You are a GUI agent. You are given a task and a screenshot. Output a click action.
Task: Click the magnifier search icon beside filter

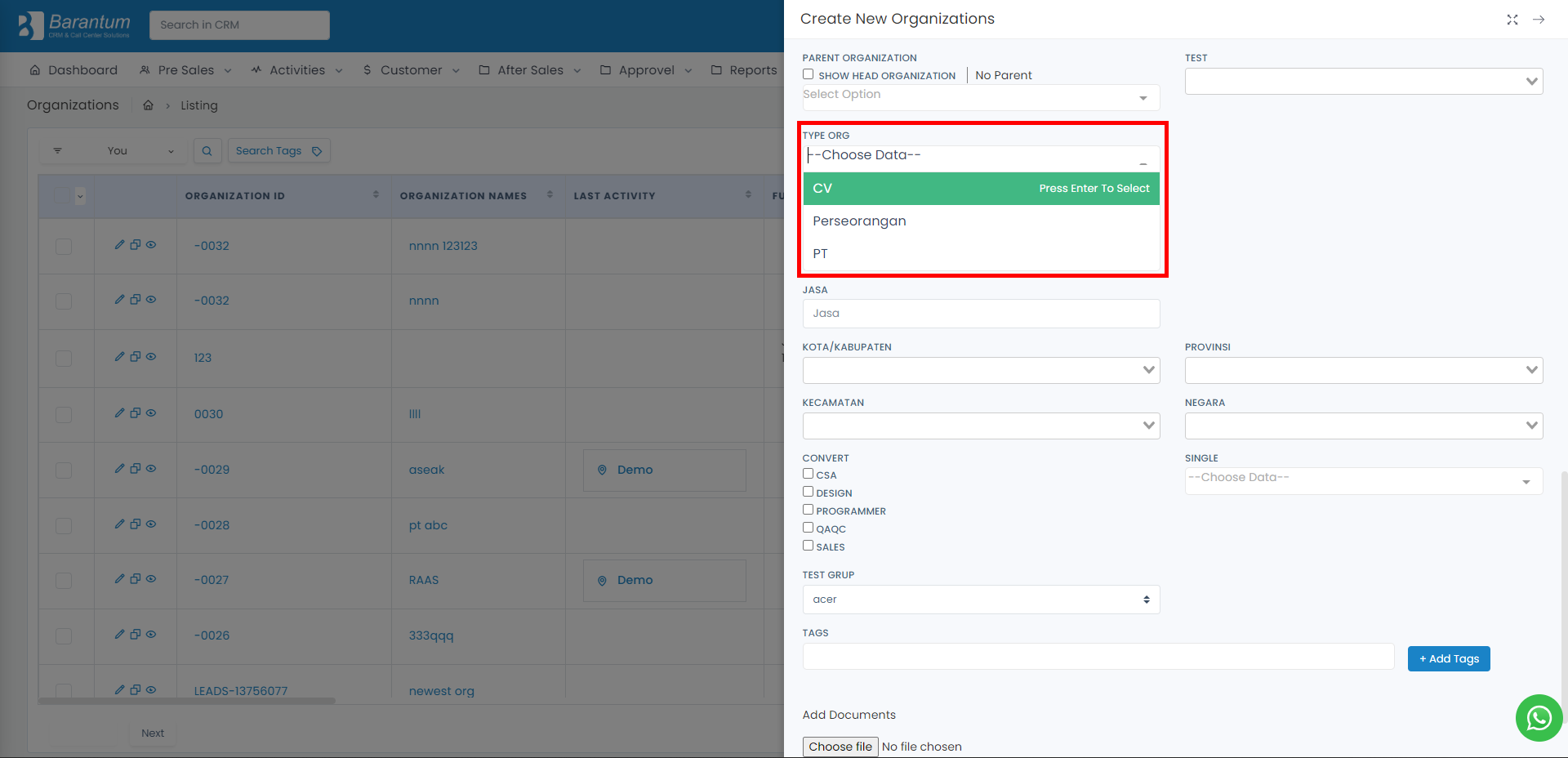pos(207,151)
